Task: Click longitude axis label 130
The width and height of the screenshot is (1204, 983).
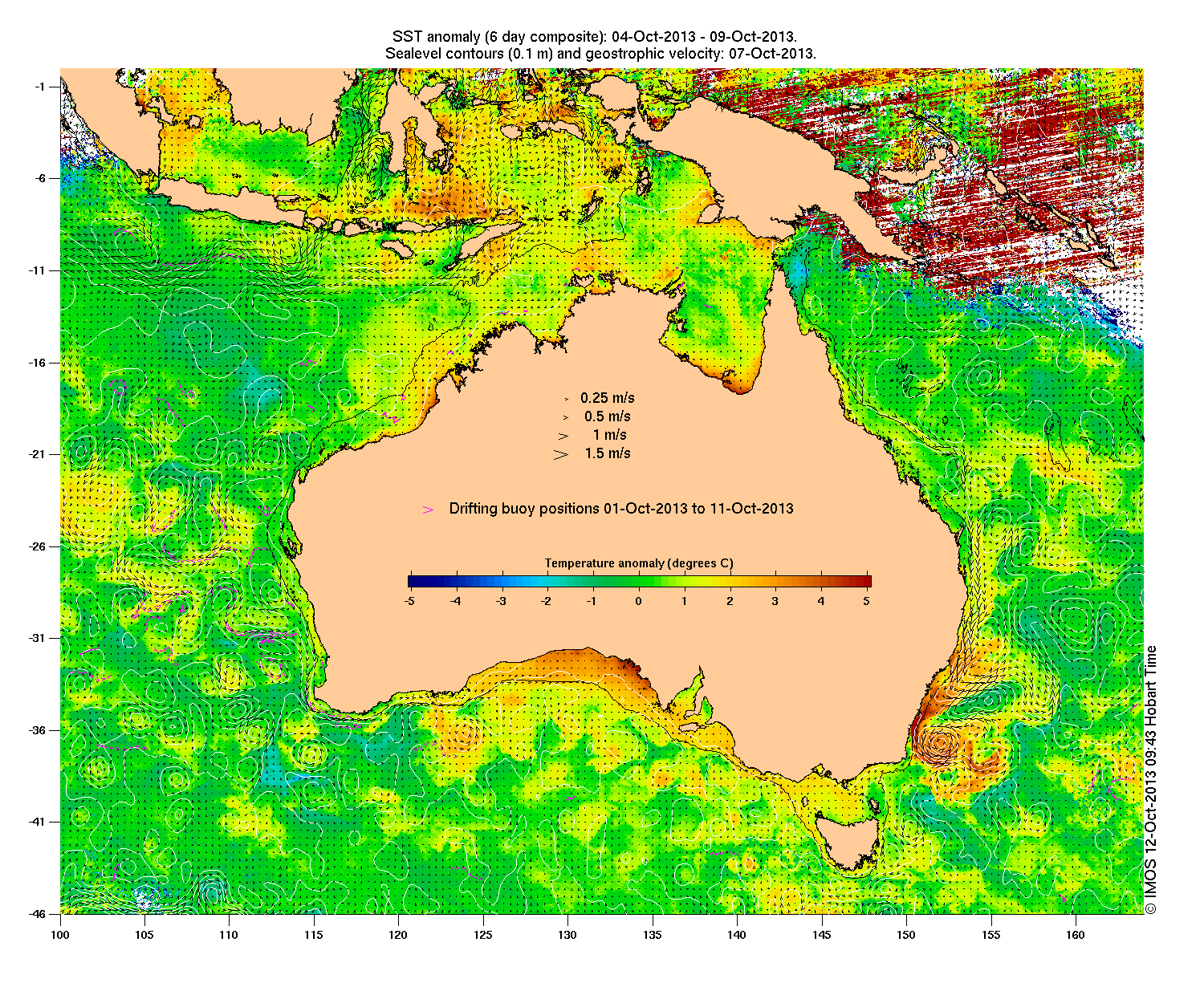Action: point(567,935)
